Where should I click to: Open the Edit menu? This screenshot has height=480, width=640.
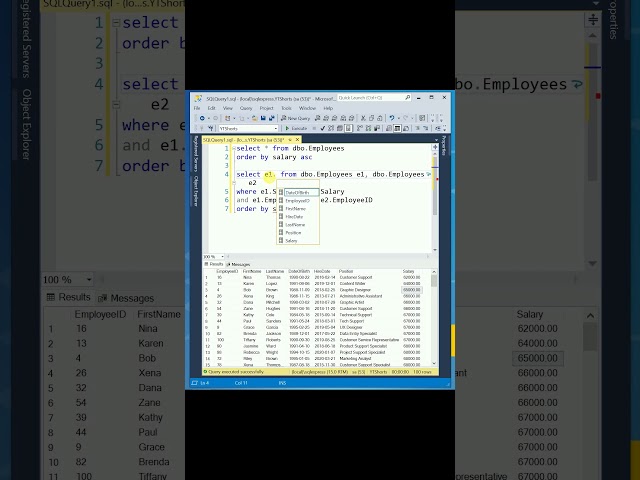pyautogui.click(x=211, y=108)
